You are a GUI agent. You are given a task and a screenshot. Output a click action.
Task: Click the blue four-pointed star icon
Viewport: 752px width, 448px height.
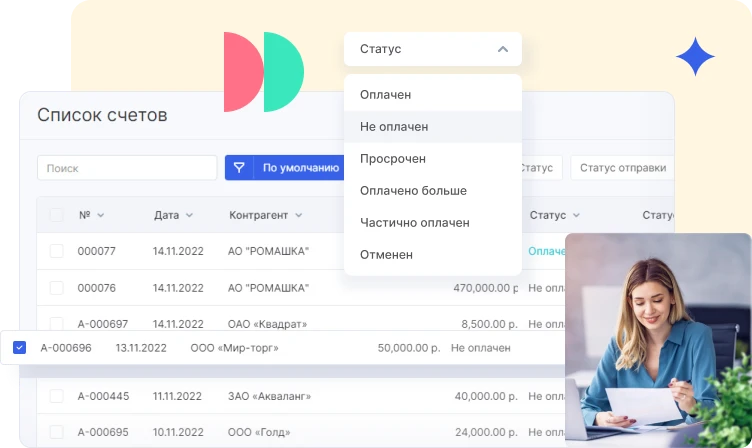point(695,57)
